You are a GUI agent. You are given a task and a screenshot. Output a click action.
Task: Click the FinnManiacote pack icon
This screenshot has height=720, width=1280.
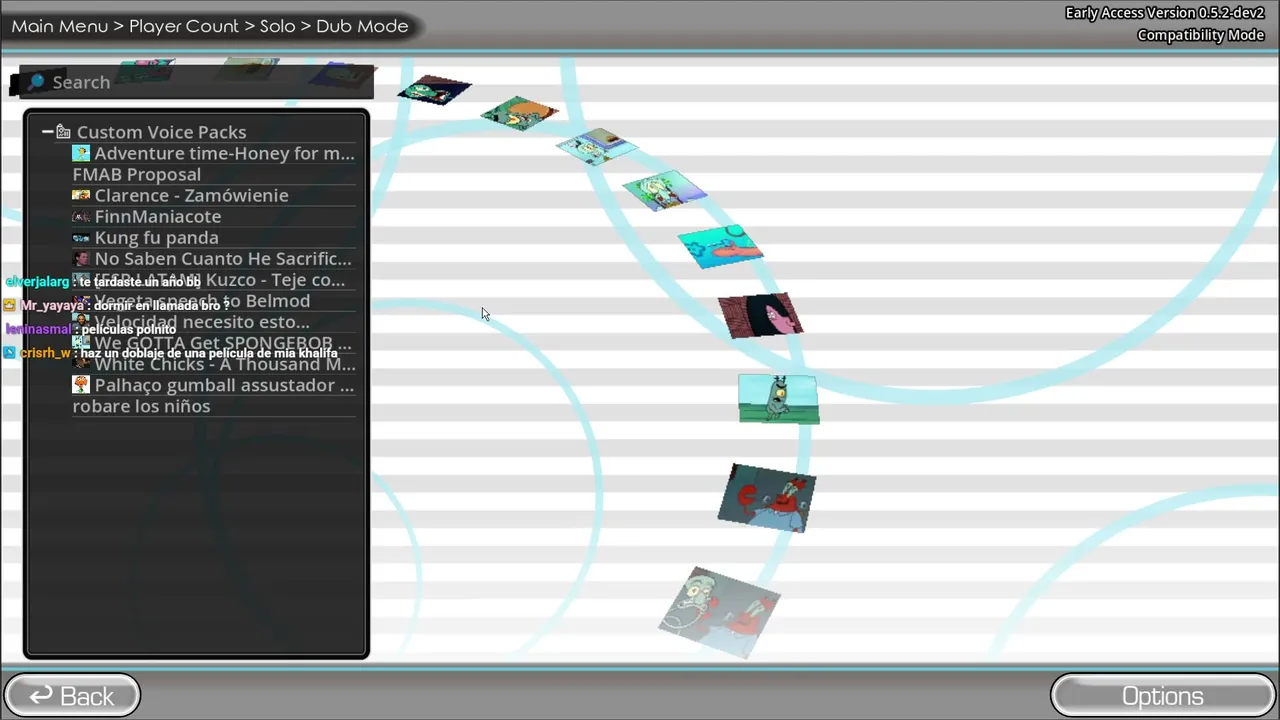coord(81,216)
